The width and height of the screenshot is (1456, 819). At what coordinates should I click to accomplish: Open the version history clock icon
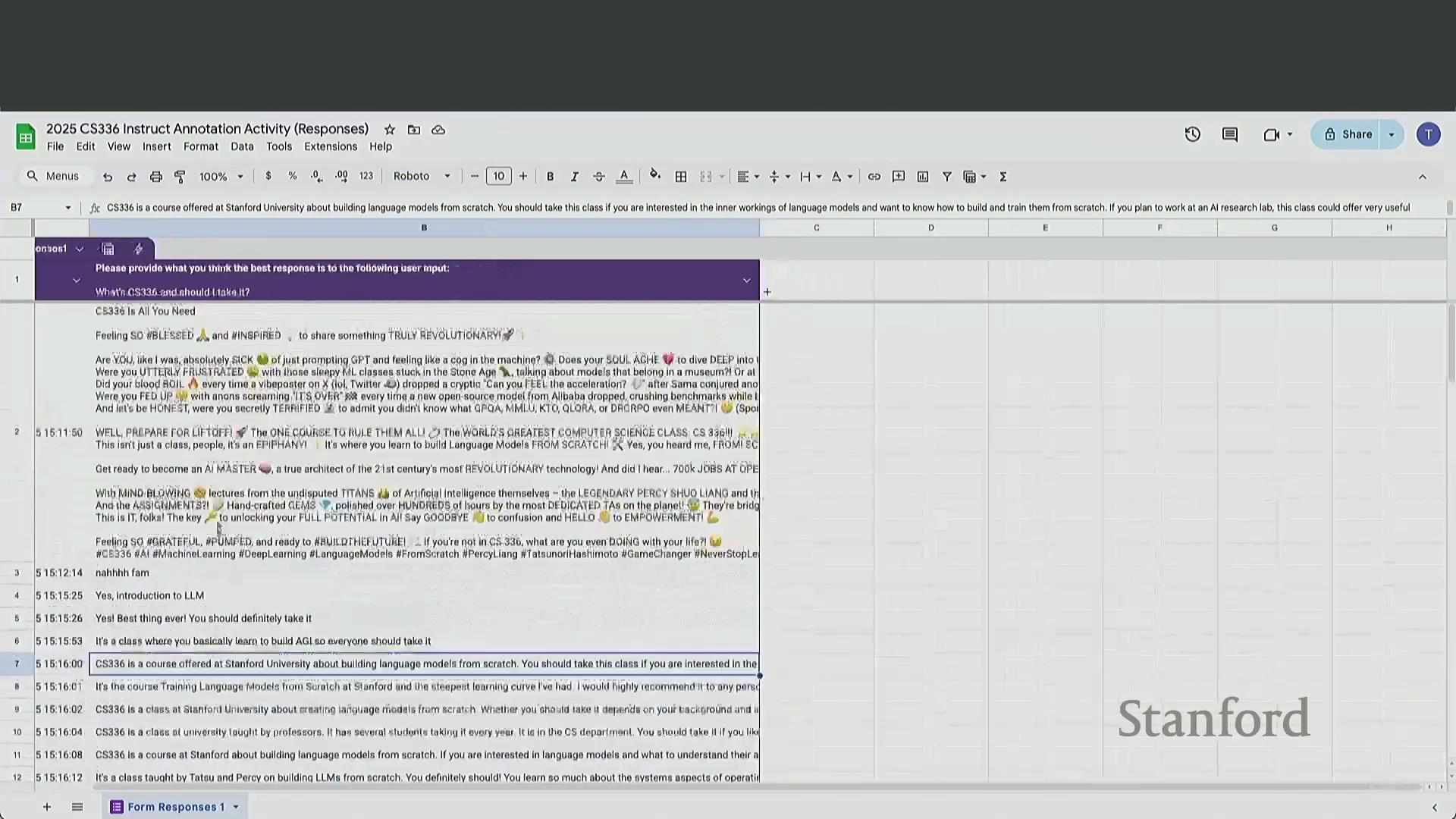point(1192,135)
